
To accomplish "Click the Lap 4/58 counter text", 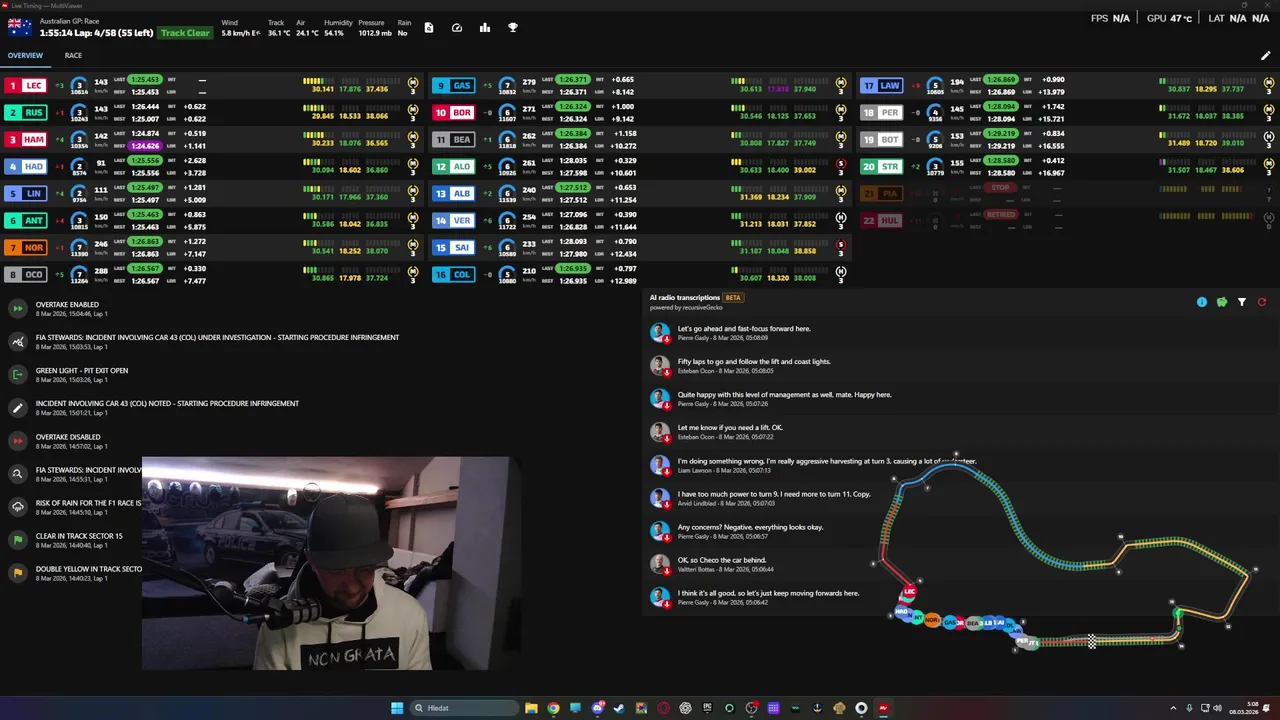I will [x=96, y=33].
